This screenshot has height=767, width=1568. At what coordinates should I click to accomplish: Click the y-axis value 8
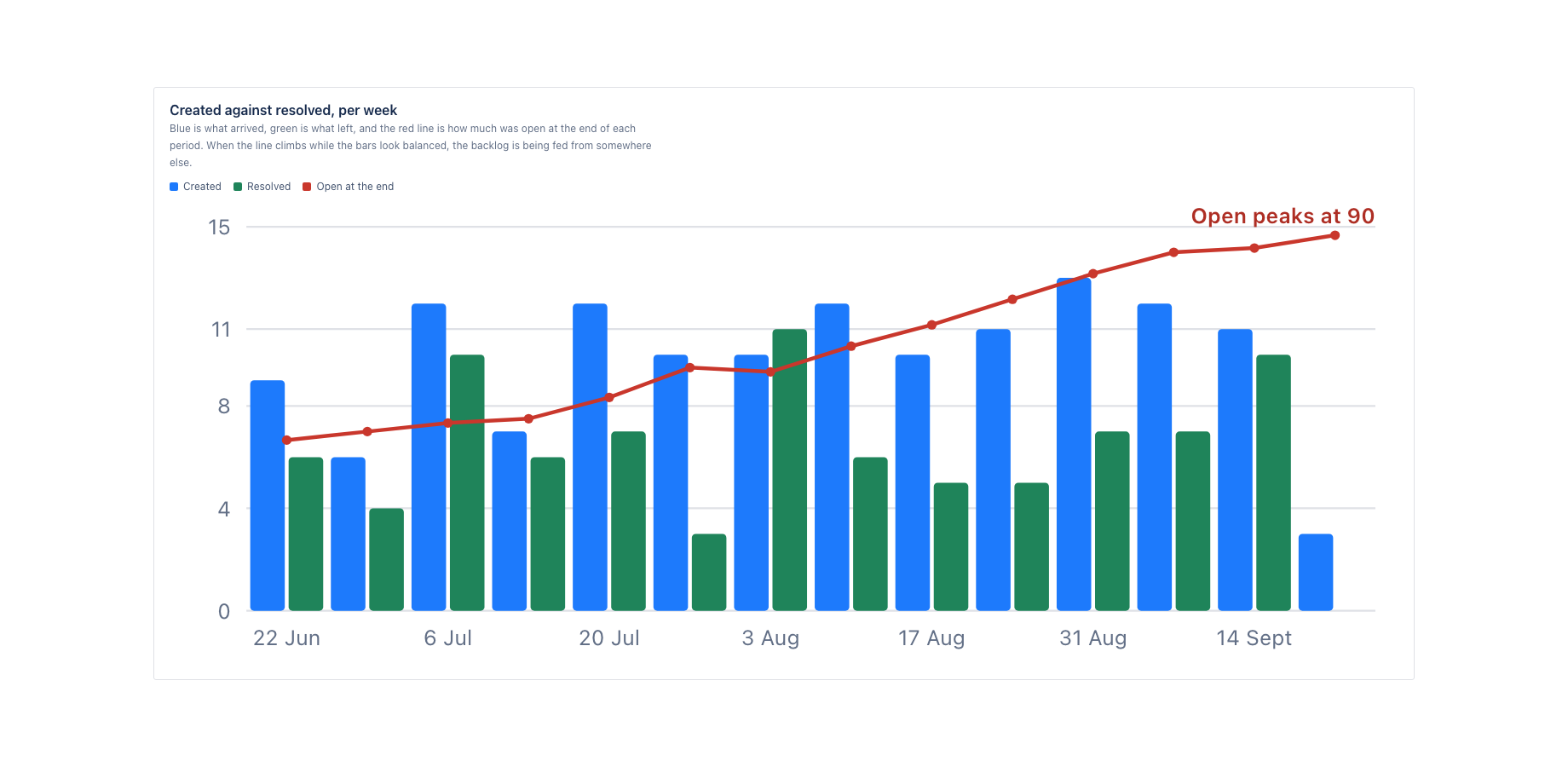(x=224, y=407)
